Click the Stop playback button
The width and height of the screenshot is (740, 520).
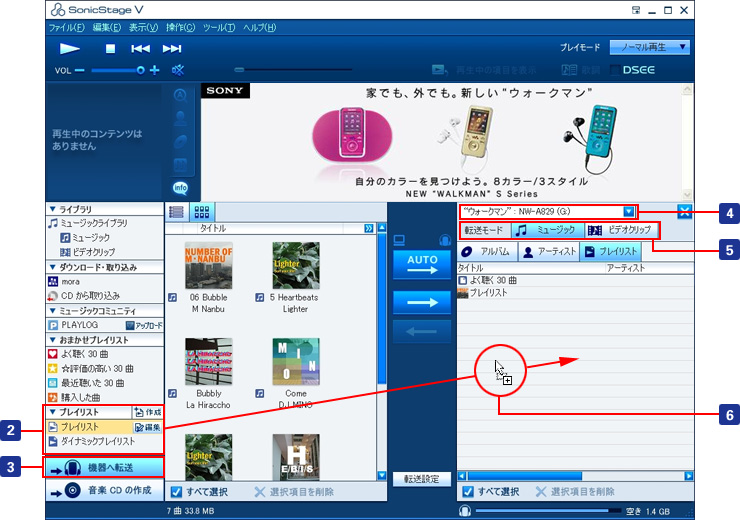[x=111, y=48]
